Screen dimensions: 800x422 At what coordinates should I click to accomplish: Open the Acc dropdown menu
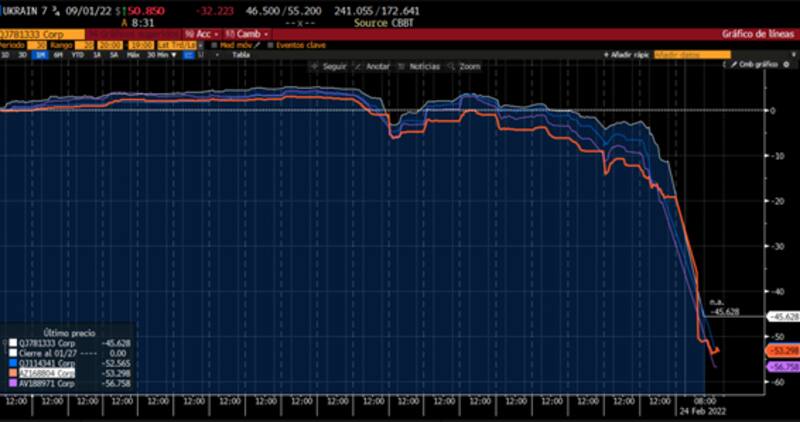pos(202,33)
